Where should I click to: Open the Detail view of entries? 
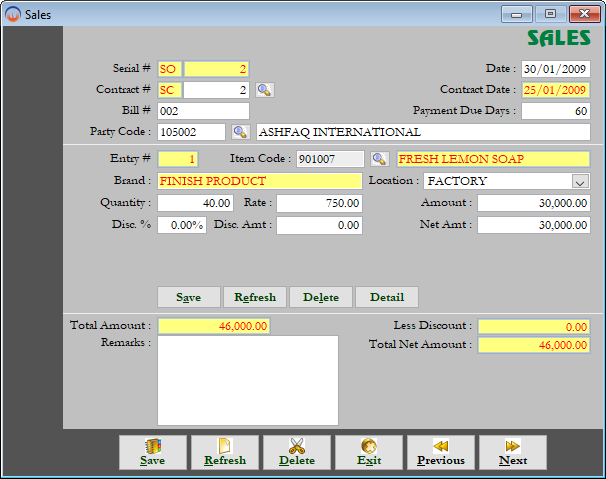click(387, 297)
